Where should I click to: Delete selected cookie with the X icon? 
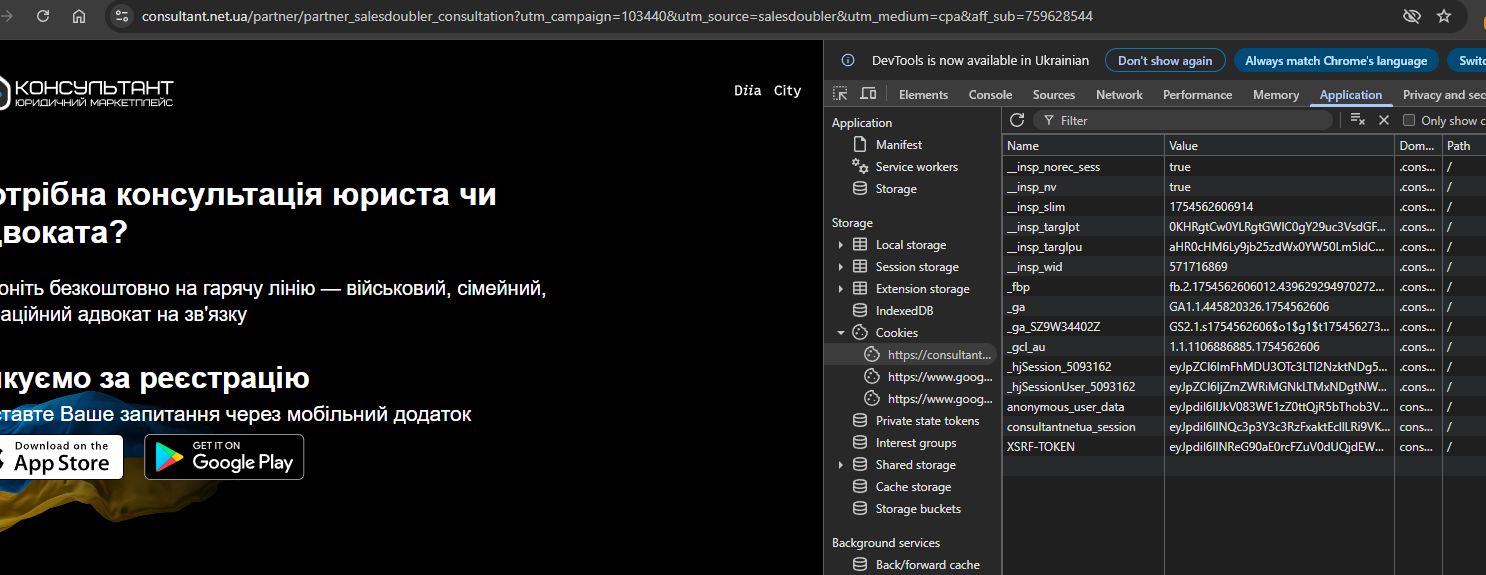point(1384,120)
